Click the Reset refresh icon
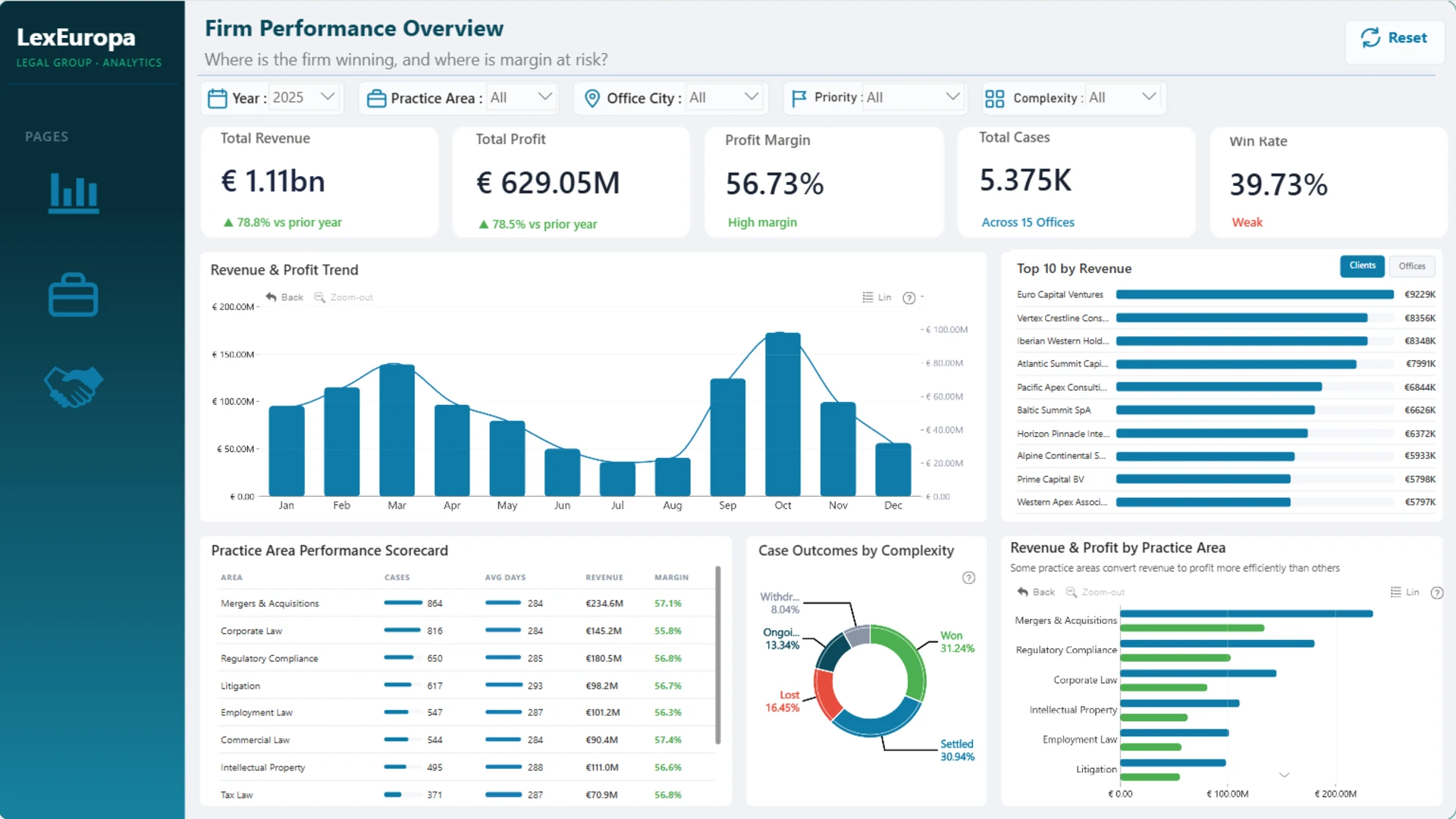This screenshot has height=819, width=1456. coord(1370,38)
